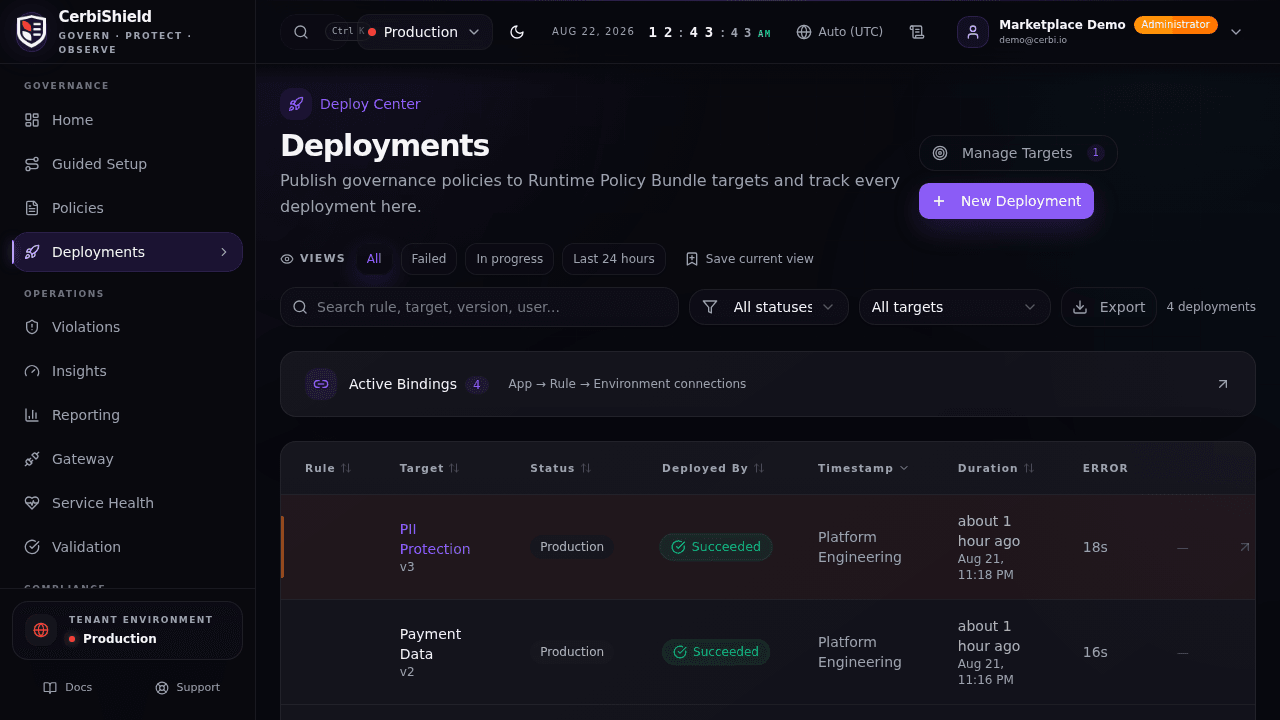Viewport: 1280px width, 720px height.
Task: Click the user avatar icon
Action: click(973, 32)
